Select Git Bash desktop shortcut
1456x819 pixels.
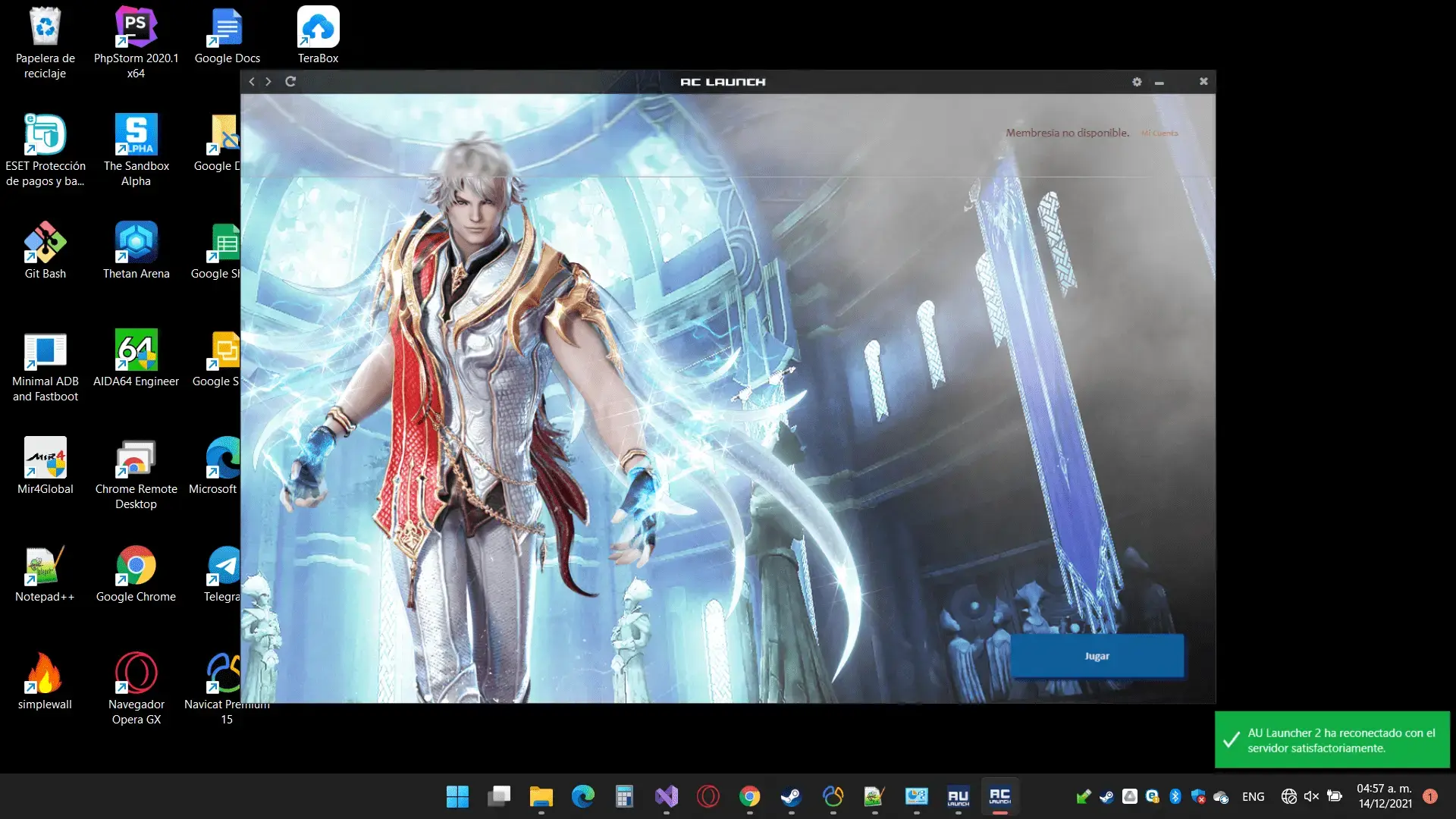45,250
